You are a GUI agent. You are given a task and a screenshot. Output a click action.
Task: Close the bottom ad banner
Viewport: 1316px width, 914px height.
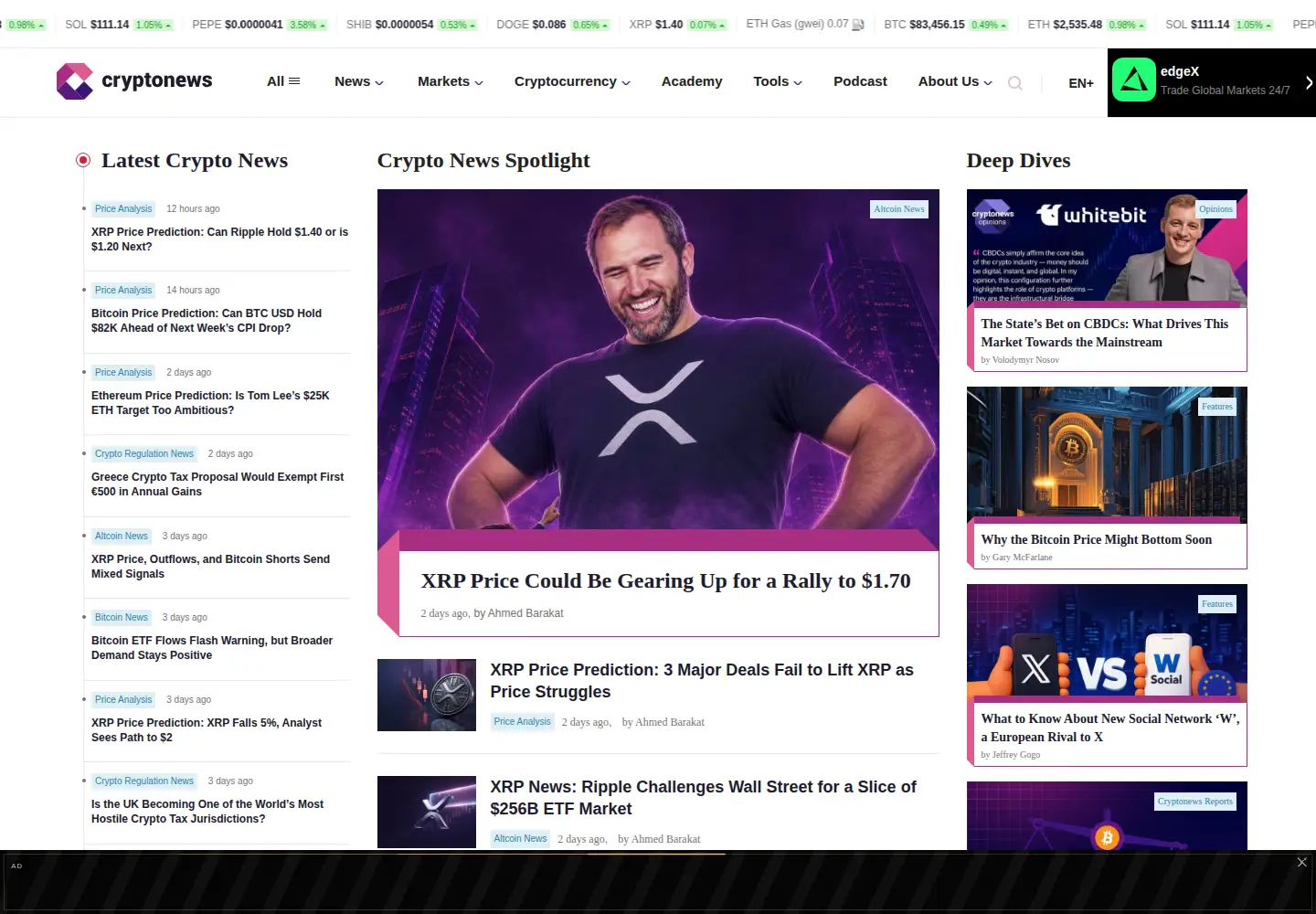1302,862
